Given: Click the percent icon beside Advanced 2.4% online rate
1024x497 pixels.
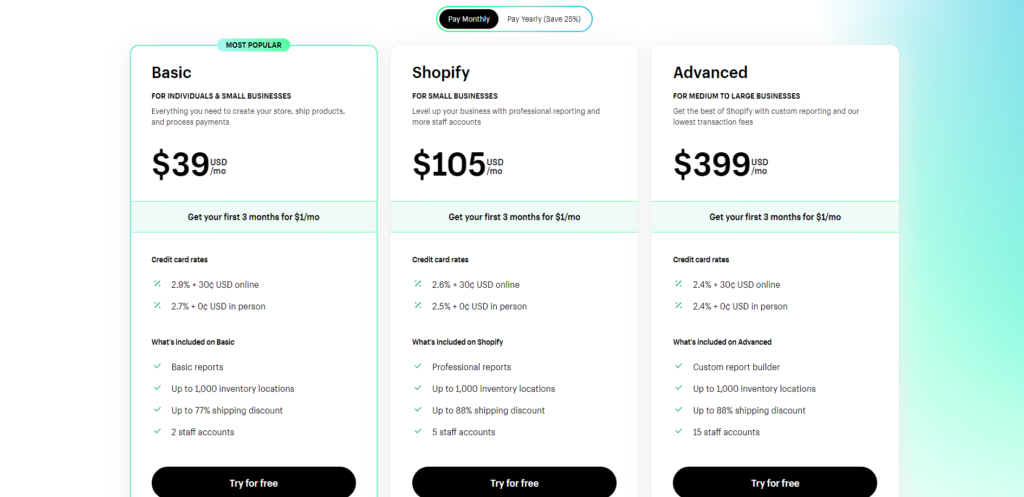Looking at the screenshot, I should pos(679,284).
